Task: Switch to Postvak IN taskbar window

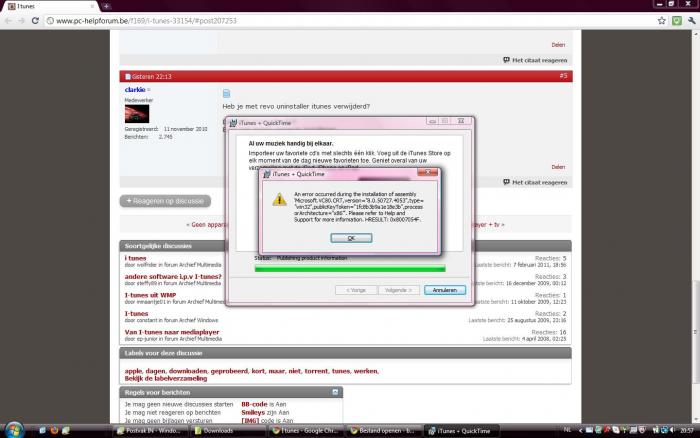Action: [150, 431]
